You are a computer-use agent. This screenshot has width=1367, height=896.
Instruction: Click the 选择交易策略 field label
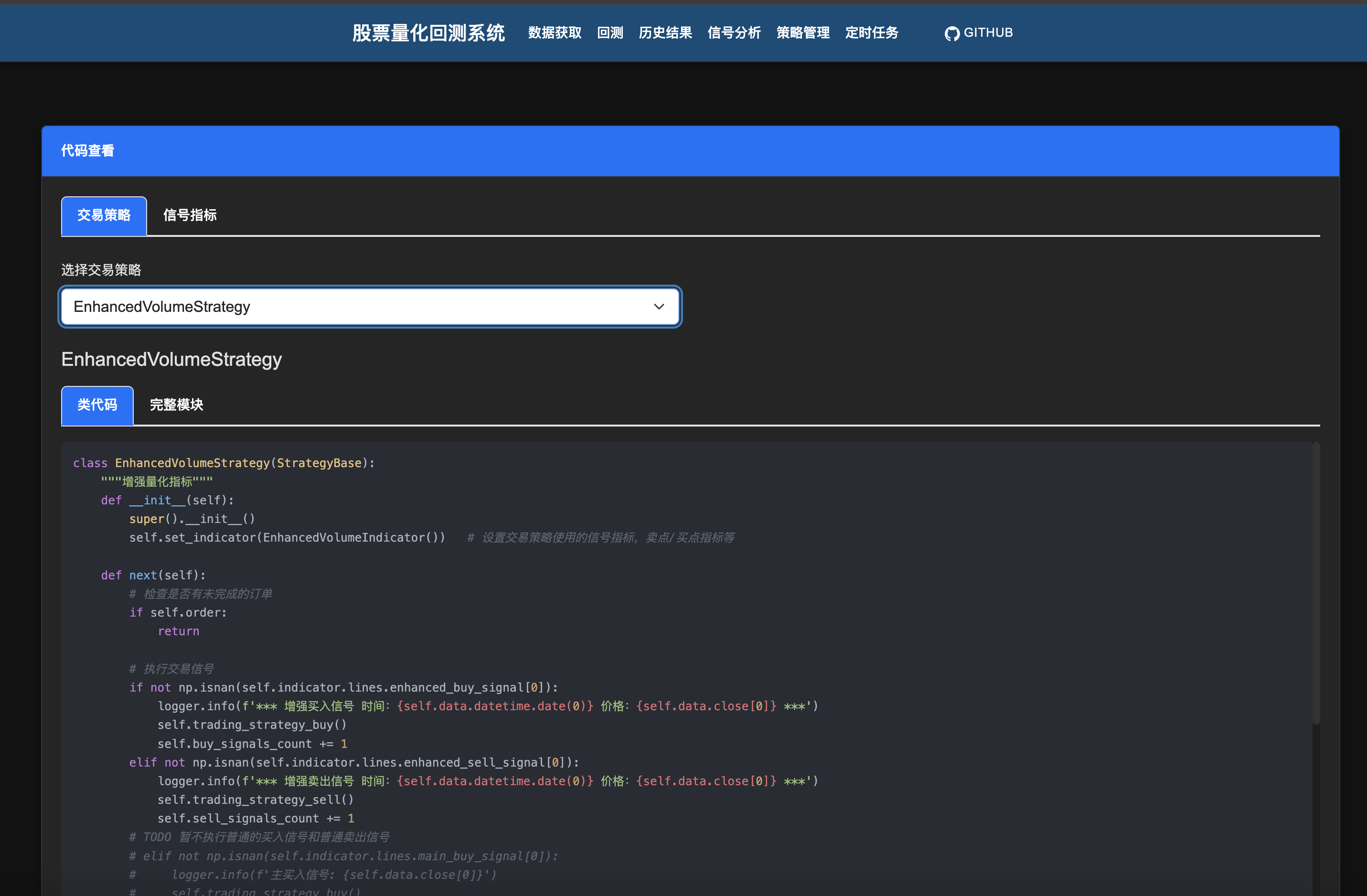[x=101, y=269]
